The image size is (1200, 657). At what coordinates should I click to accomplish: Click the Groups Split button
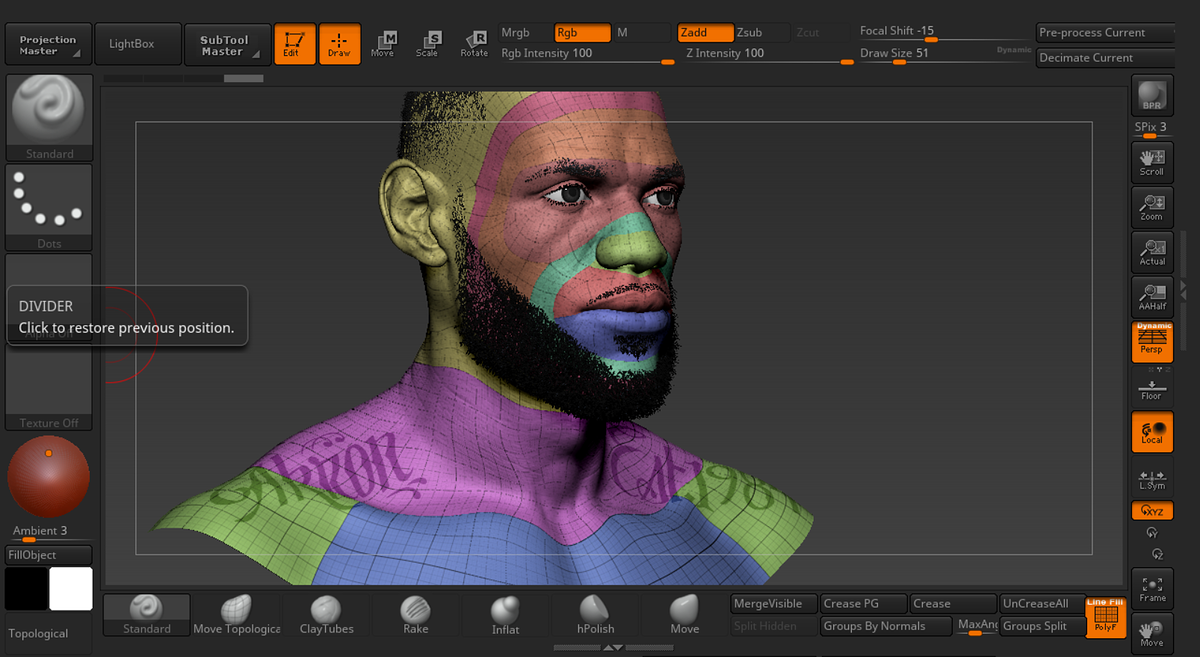pyautogui.click(x=1042, y=626)
